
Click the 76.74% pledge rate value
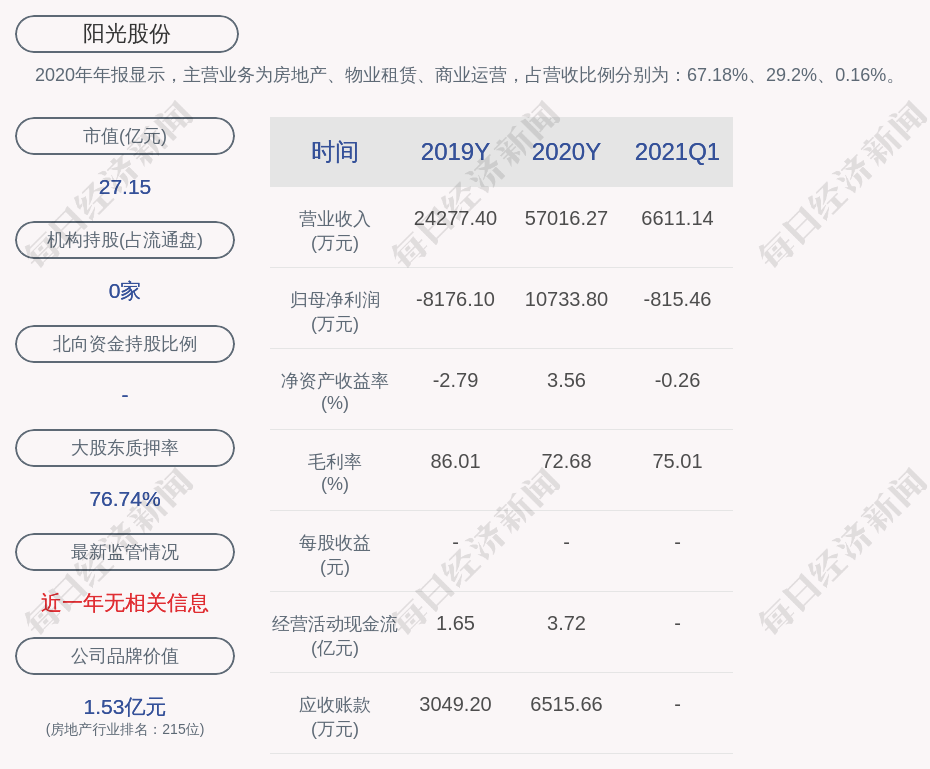[125, 499]
